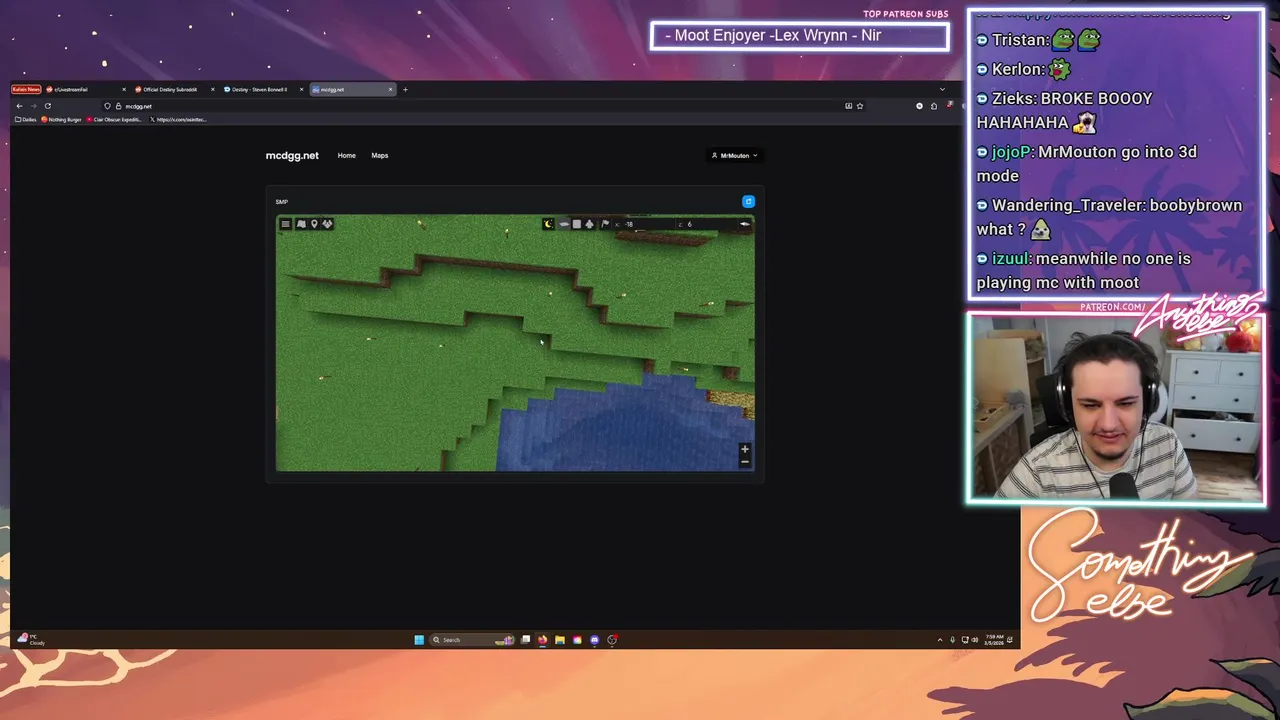Screen dimensions: 1280x720
Task: Open map in fullscreen via blue button
Action: click(748, 202)
